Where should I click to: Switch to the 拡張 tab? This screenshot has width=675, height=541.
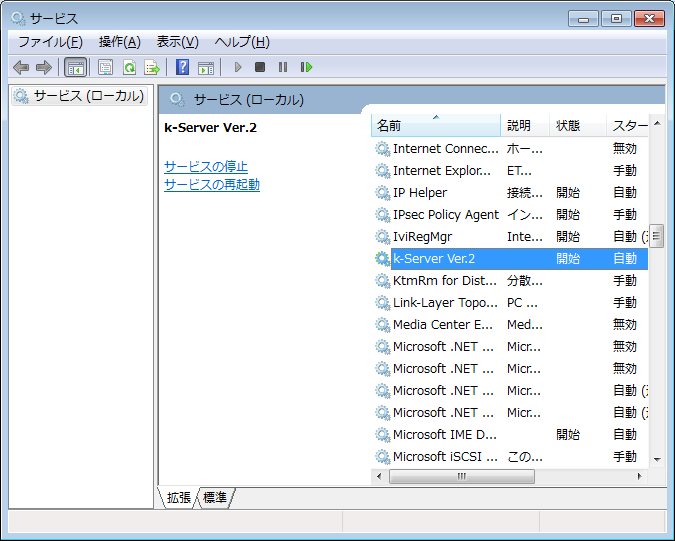179,498
